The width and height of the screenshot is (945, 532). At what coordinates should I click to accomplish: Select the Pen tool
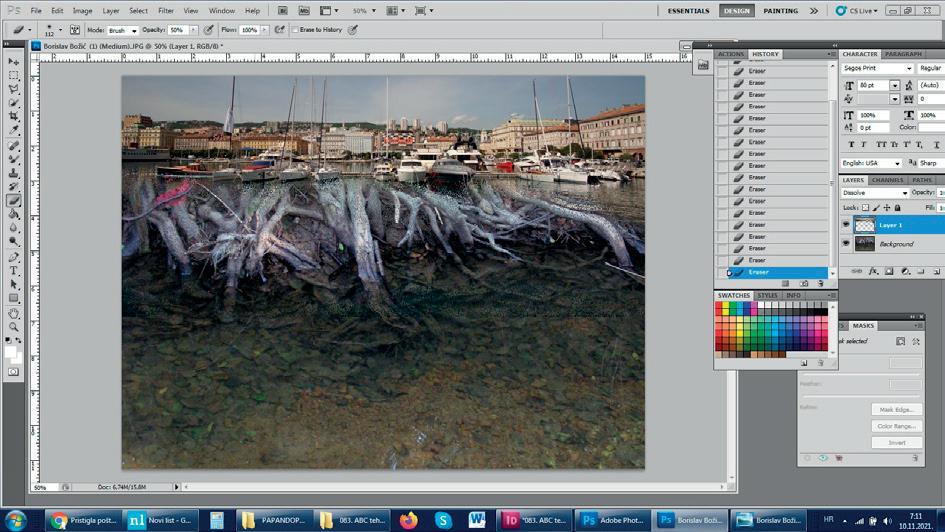pyautogui.click(x=13, y=257)
